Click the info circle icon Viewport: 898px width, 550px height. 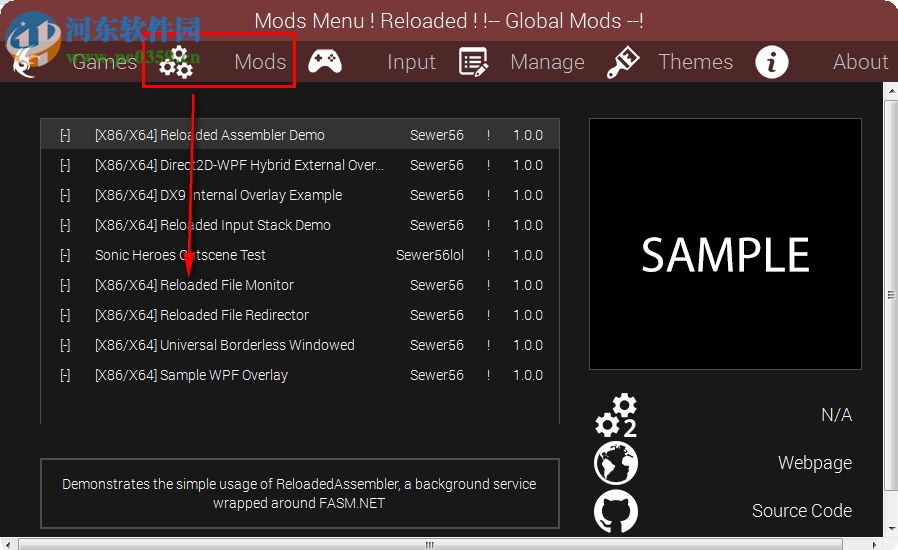(x=771, y=62)
